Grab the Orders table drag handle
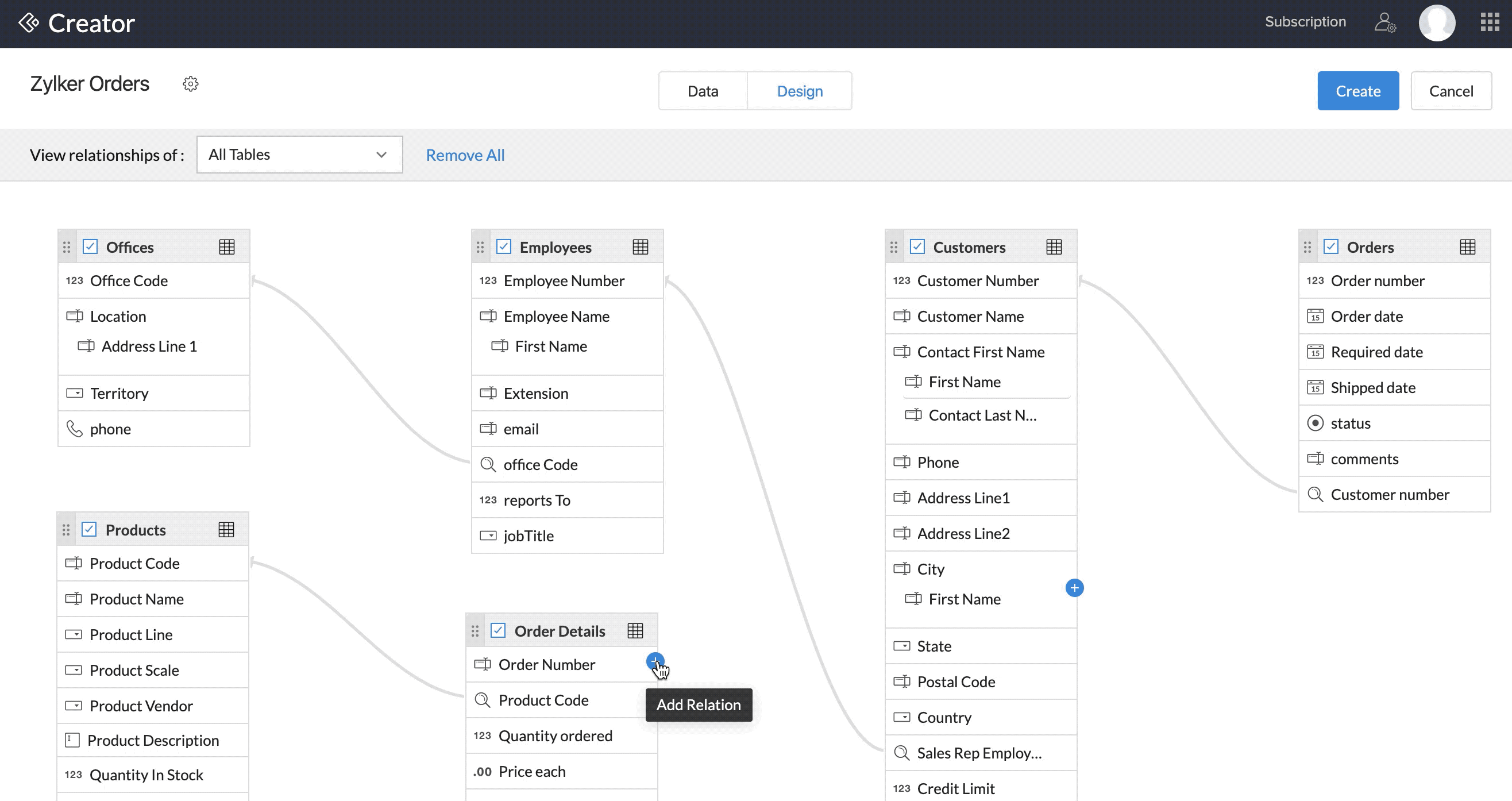Image resolution: width=1512 pixels, height=801 pixels. point(1307,247)
